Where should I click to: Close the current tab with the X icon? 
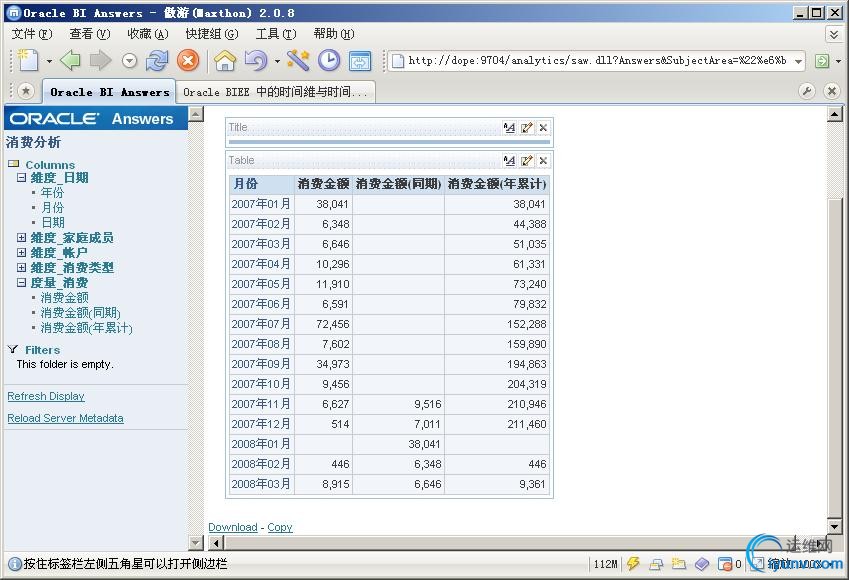point(832,91)
